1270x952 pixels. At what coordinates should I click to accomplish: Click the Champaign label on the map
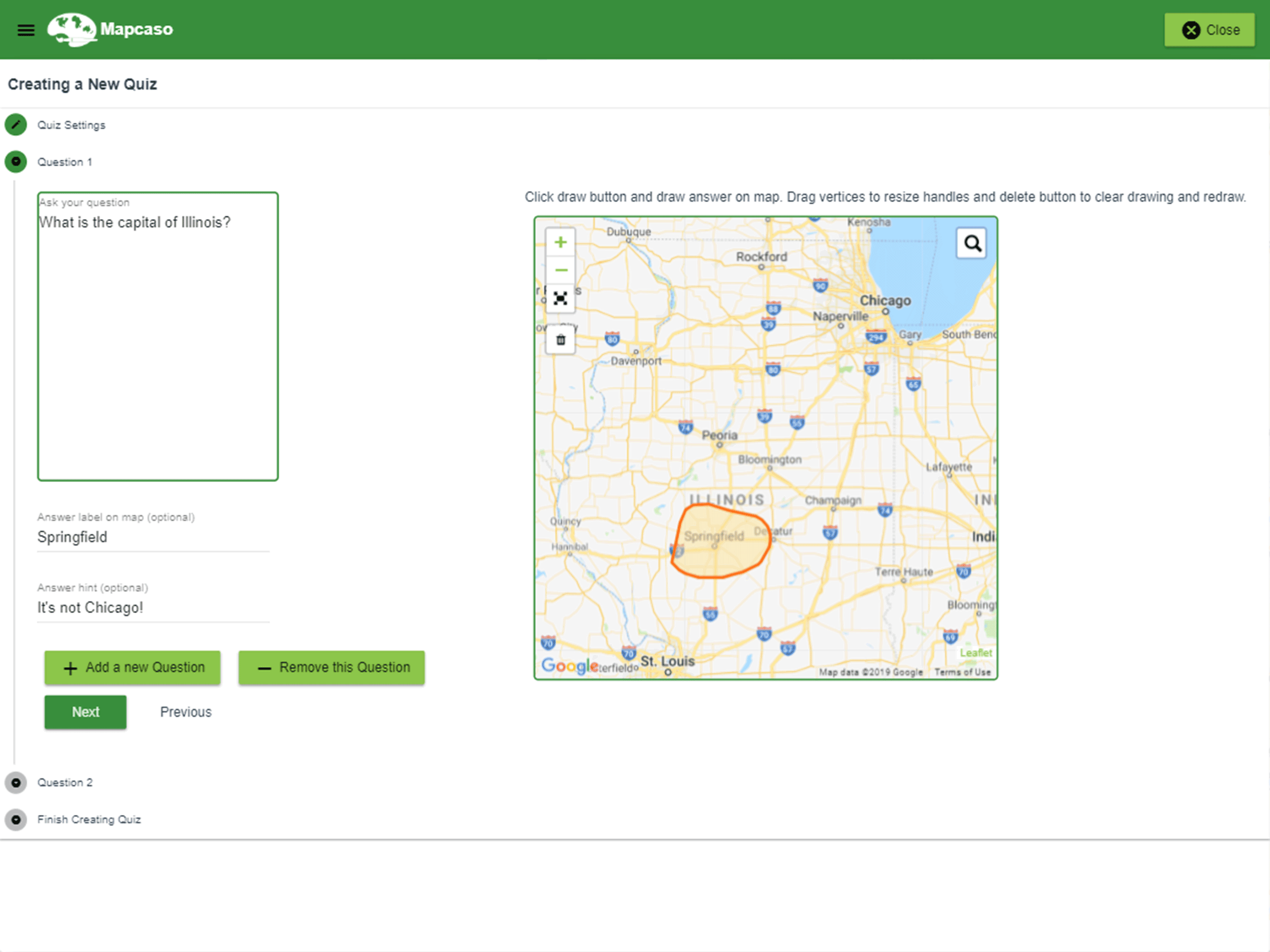[x=833, y=500]
